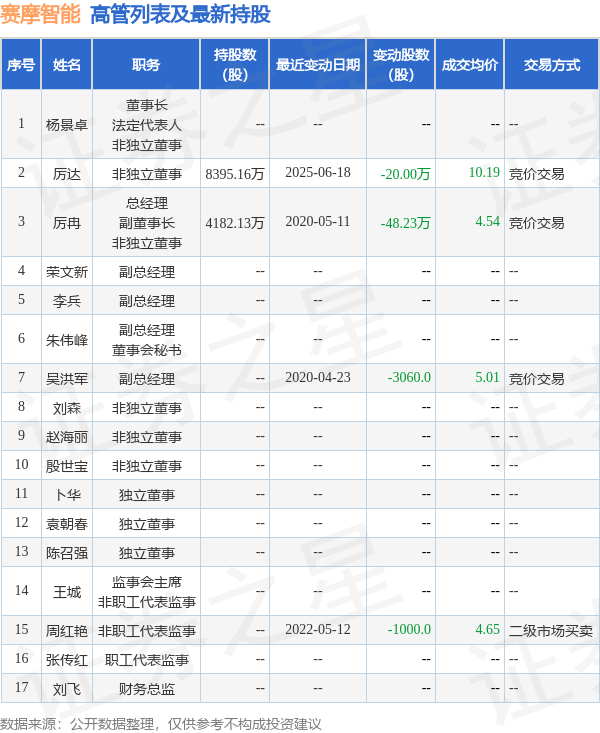Click the 持股数(股) column header
This screenshot has height=733, width=600.
tap(235, 65)
